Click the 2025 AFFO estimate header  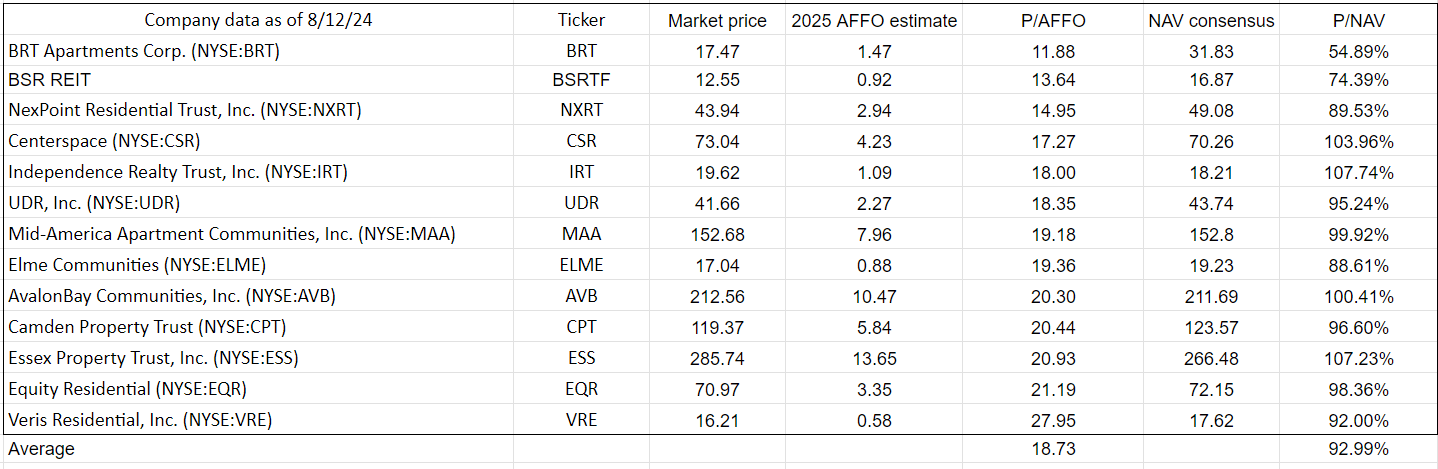pyautogui.click(x=873, y=20)
